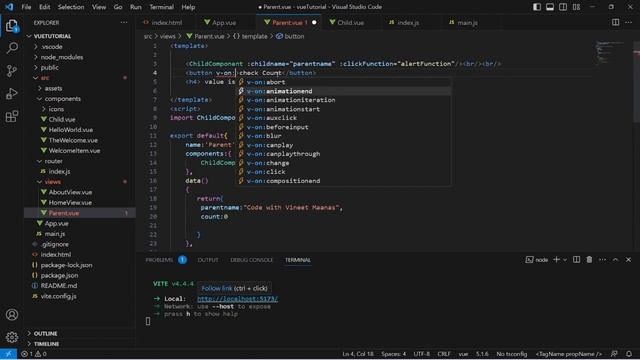Open the Terminal menu
Image resolution: width=640 pixels, height=360 pixels.
pyautogui.click(x=161, y=7)
